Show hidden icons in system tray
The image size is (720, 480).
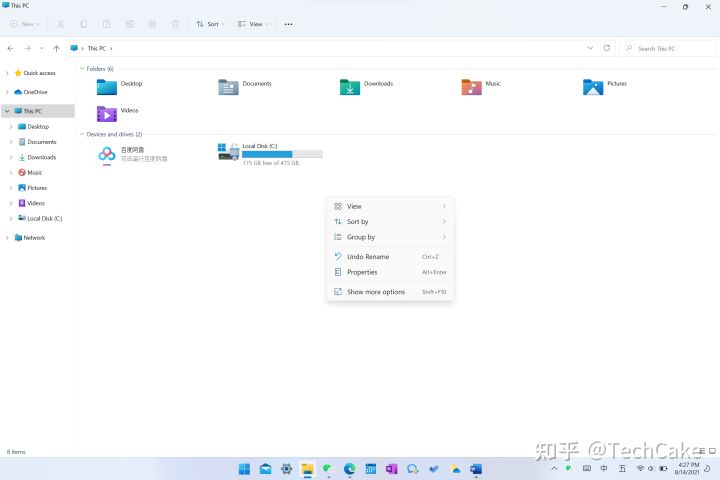click(554, 469)
